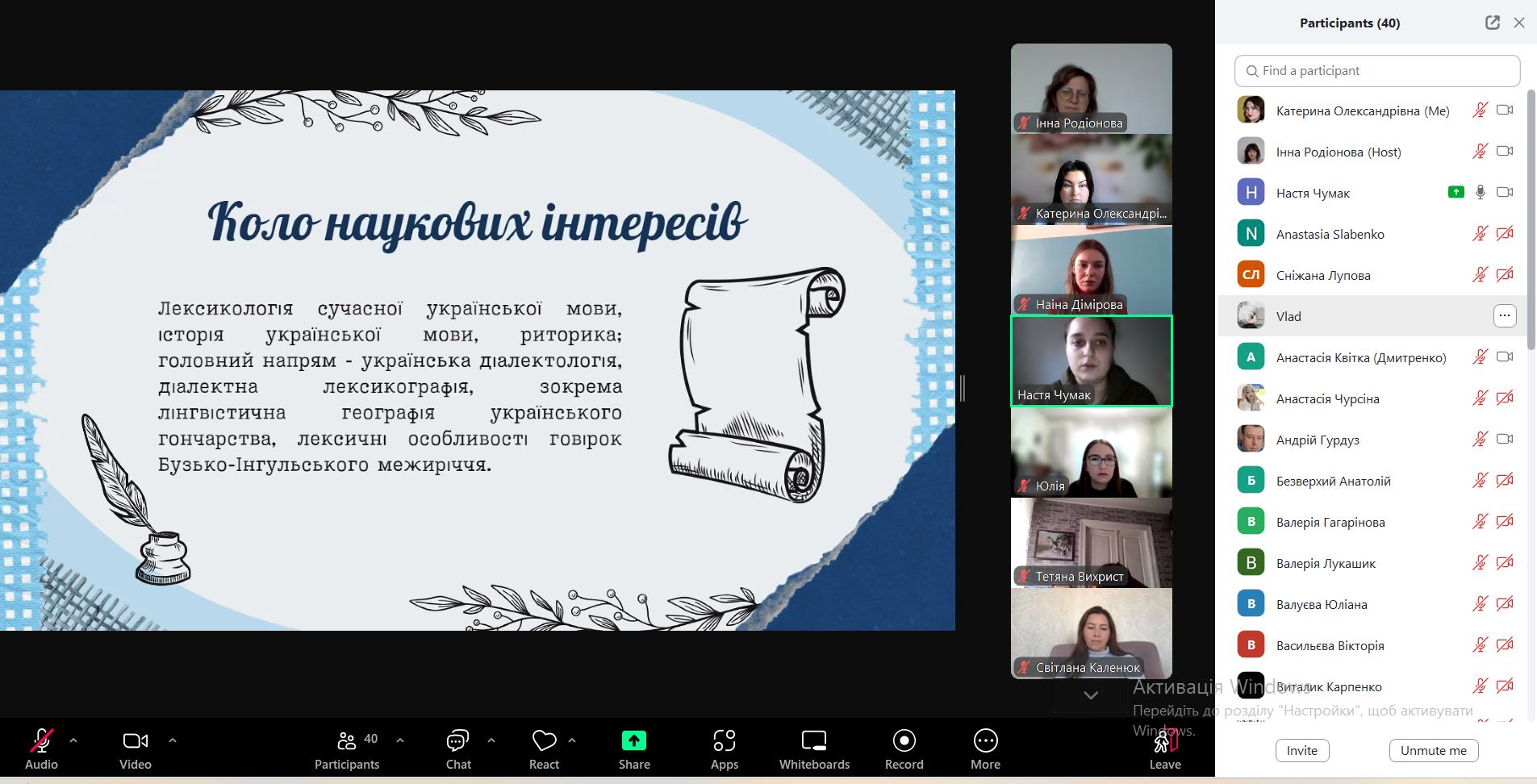Image resolution: width=1537 pixels, height=784 pixels.
Task: Show more video tiles with down chevron
Action: point(1090,695)
